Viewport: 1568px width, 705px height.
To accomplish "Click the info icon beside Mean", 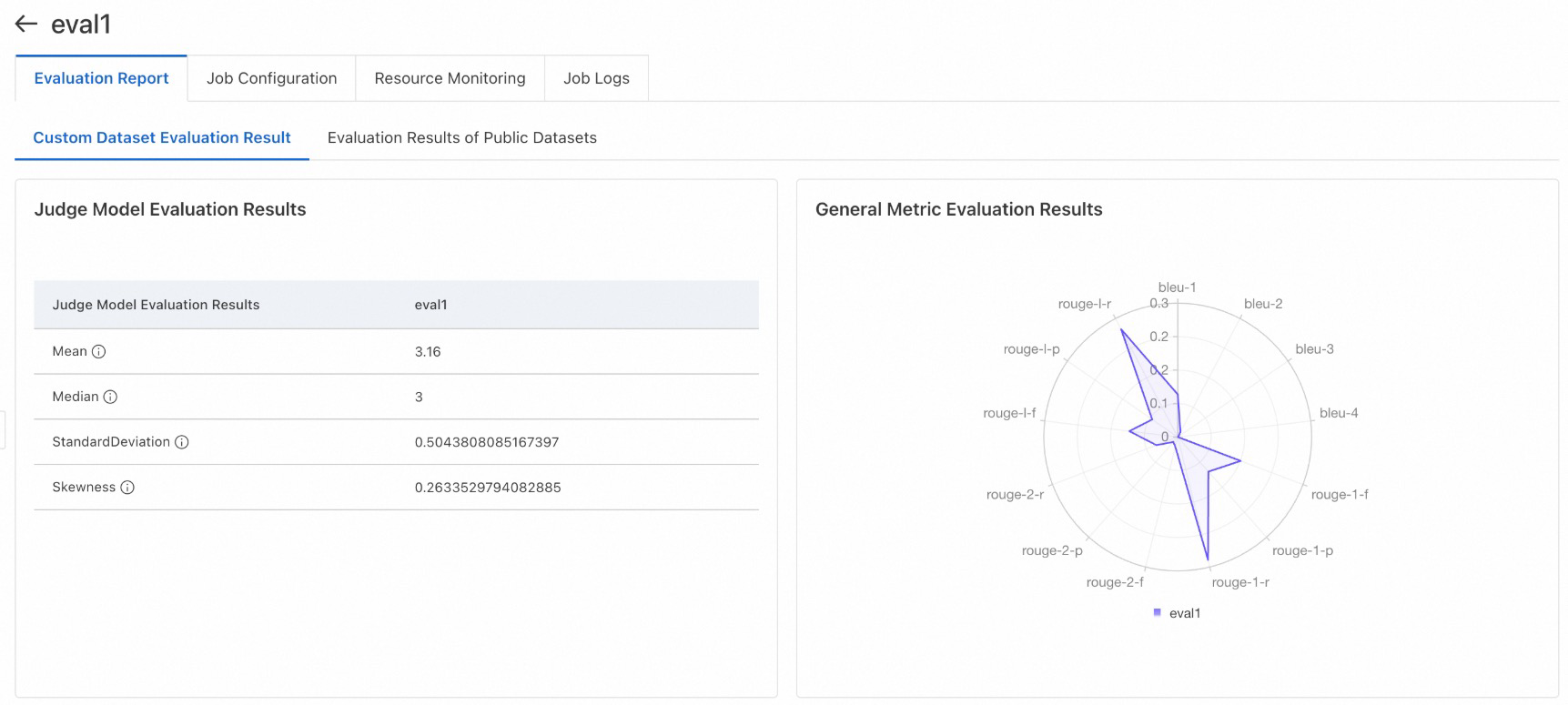I will click(x=99, y=352).
